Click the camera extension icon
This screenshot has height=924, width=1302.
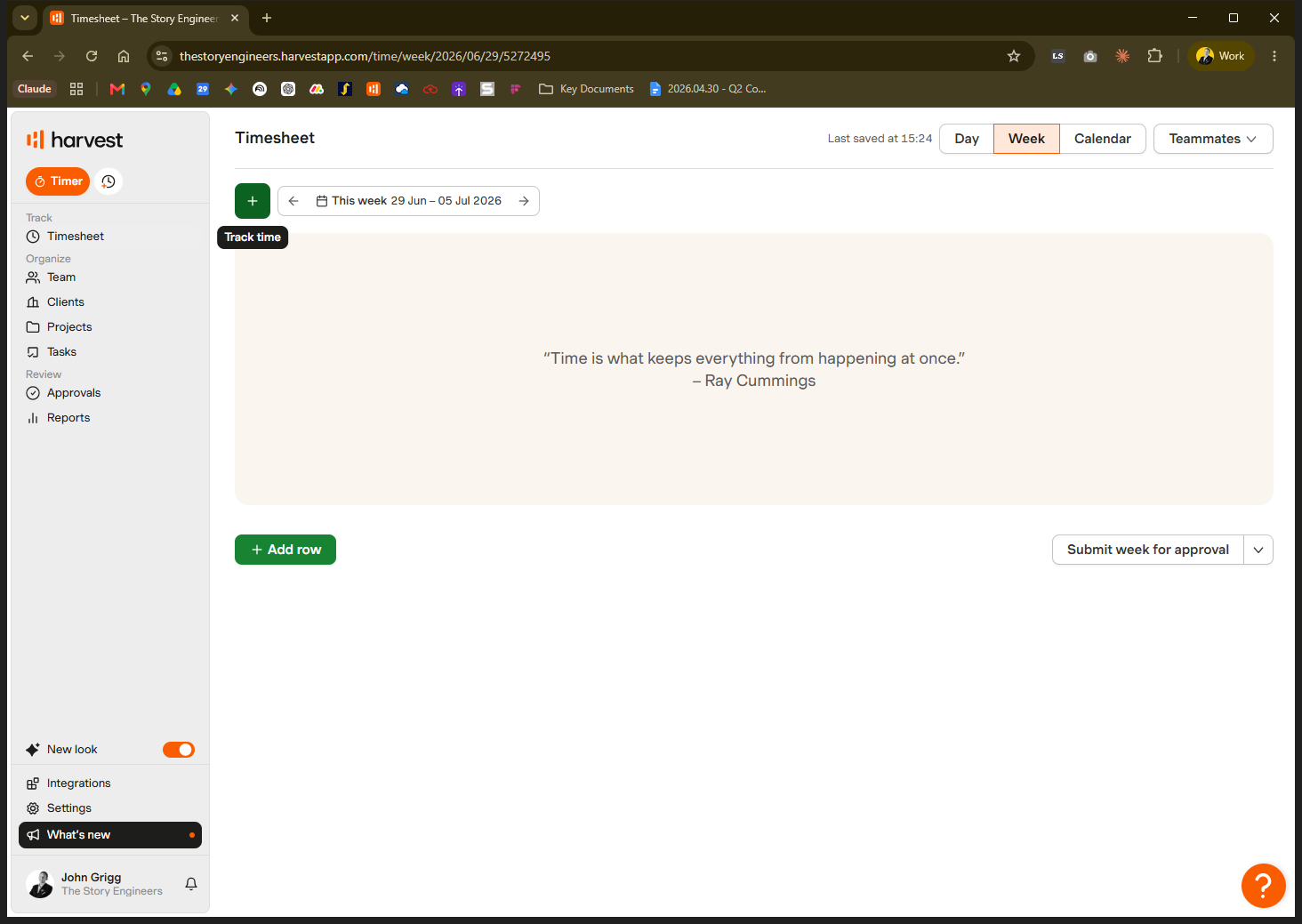pyautogui.click(x=1090, y=56)
